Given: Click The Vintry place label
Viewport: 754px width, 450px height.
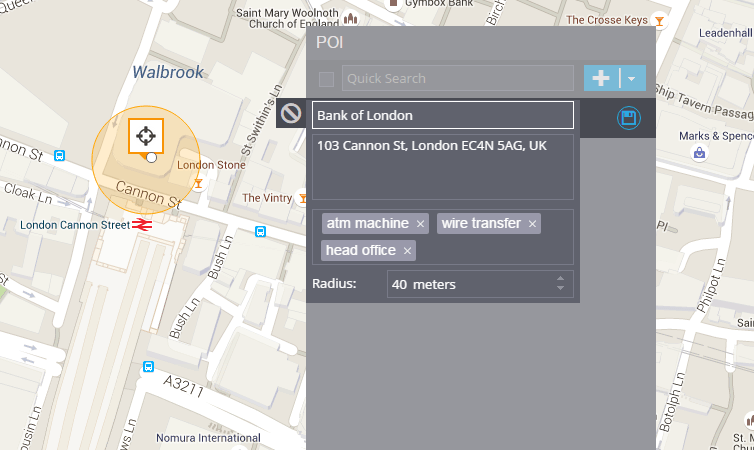Looking at the screenshot, I should pos(267,198).
